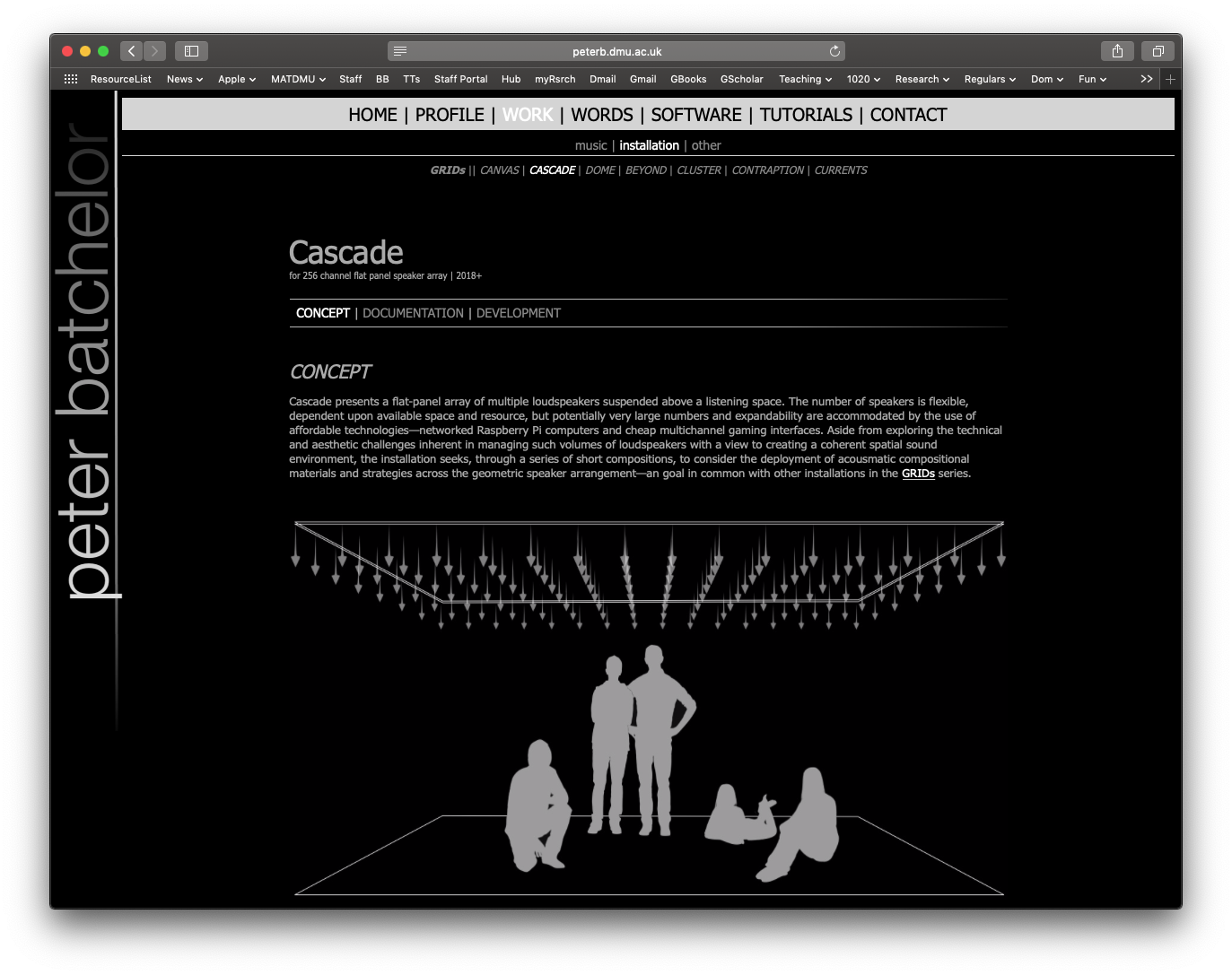Screen dimensions: 1232x975
Task: Add a new tab with plus icon
Action: [x=1170, y=79]
